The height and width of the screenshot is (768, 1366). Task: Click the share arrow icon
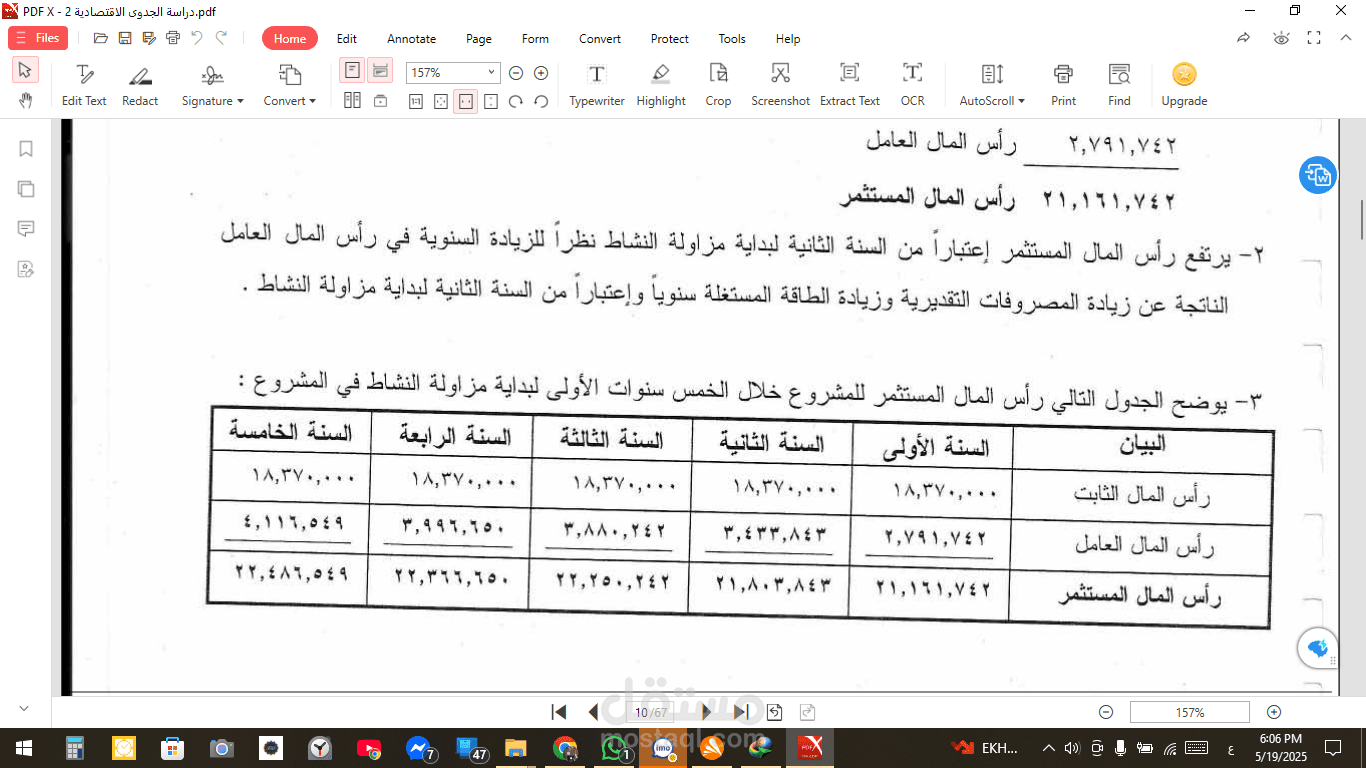1244,38
